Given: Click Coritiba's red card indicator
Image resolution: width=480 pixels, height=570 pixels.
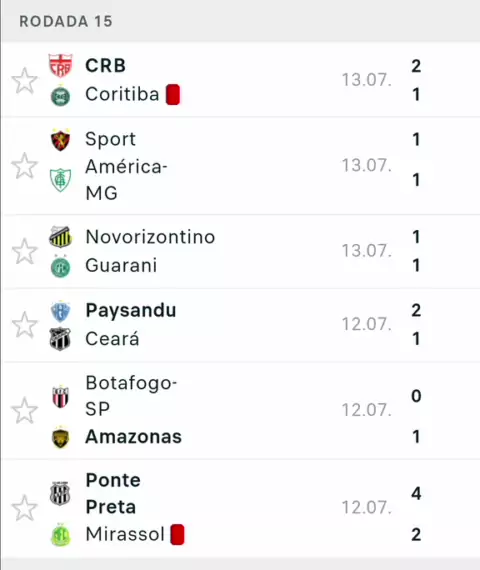Looking at the screenshot, I should point(173,95).
